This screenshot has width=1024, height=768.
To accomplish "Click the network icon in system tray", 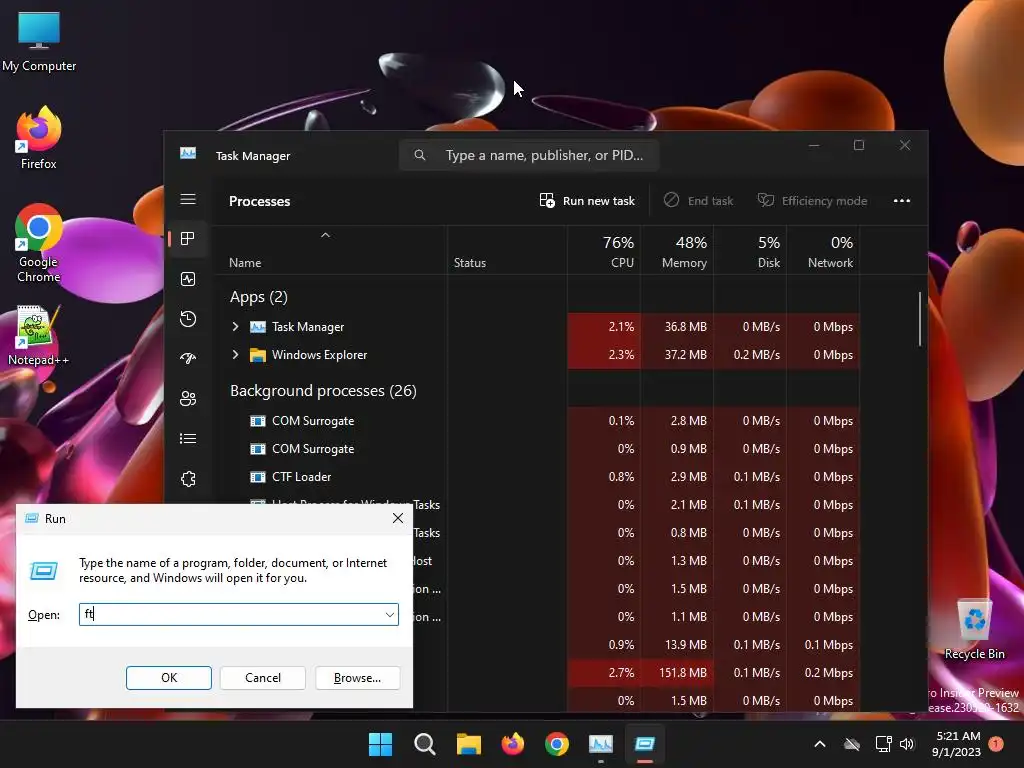I will pos(884,744).
